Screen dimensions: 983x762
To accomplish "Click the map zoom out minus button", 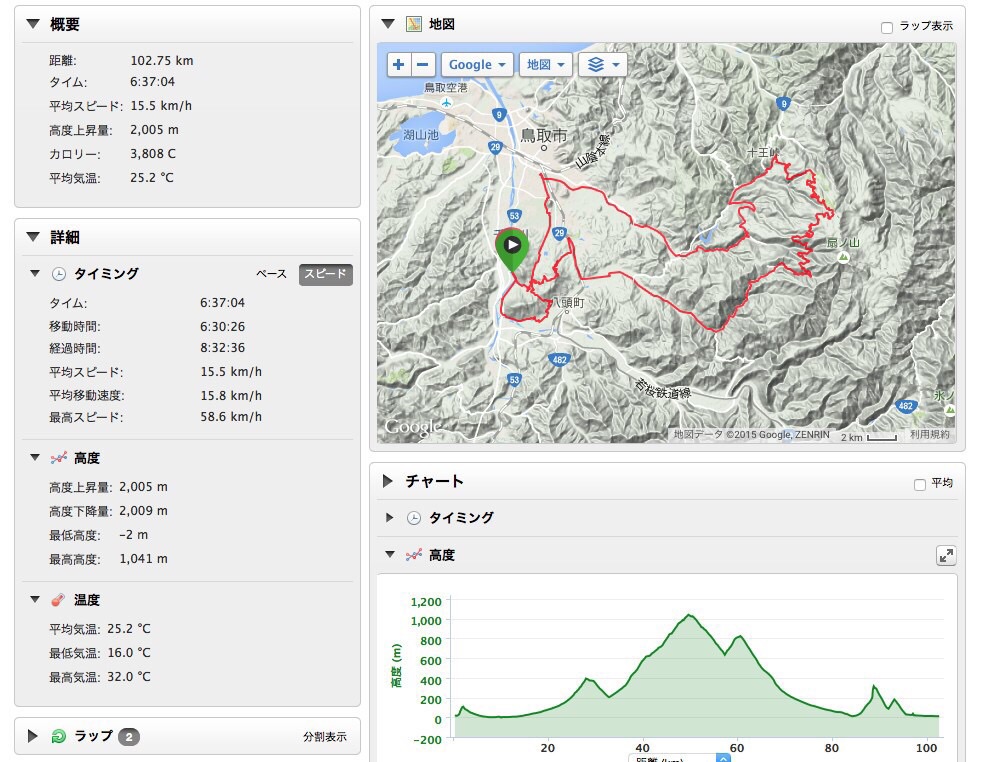I will click(422, 65).
